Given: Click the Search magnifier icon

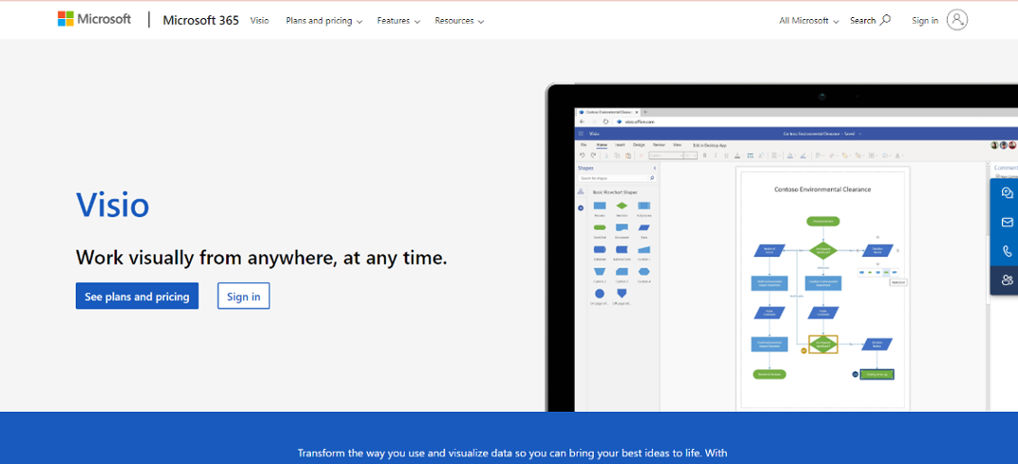Looking at the screenshot, I should coord(886,20).
